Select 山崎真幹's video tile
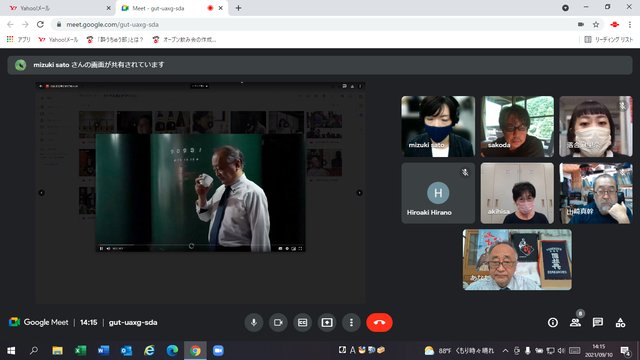The image size is (640, 360). pyautogui.click(x=596, y=193)
